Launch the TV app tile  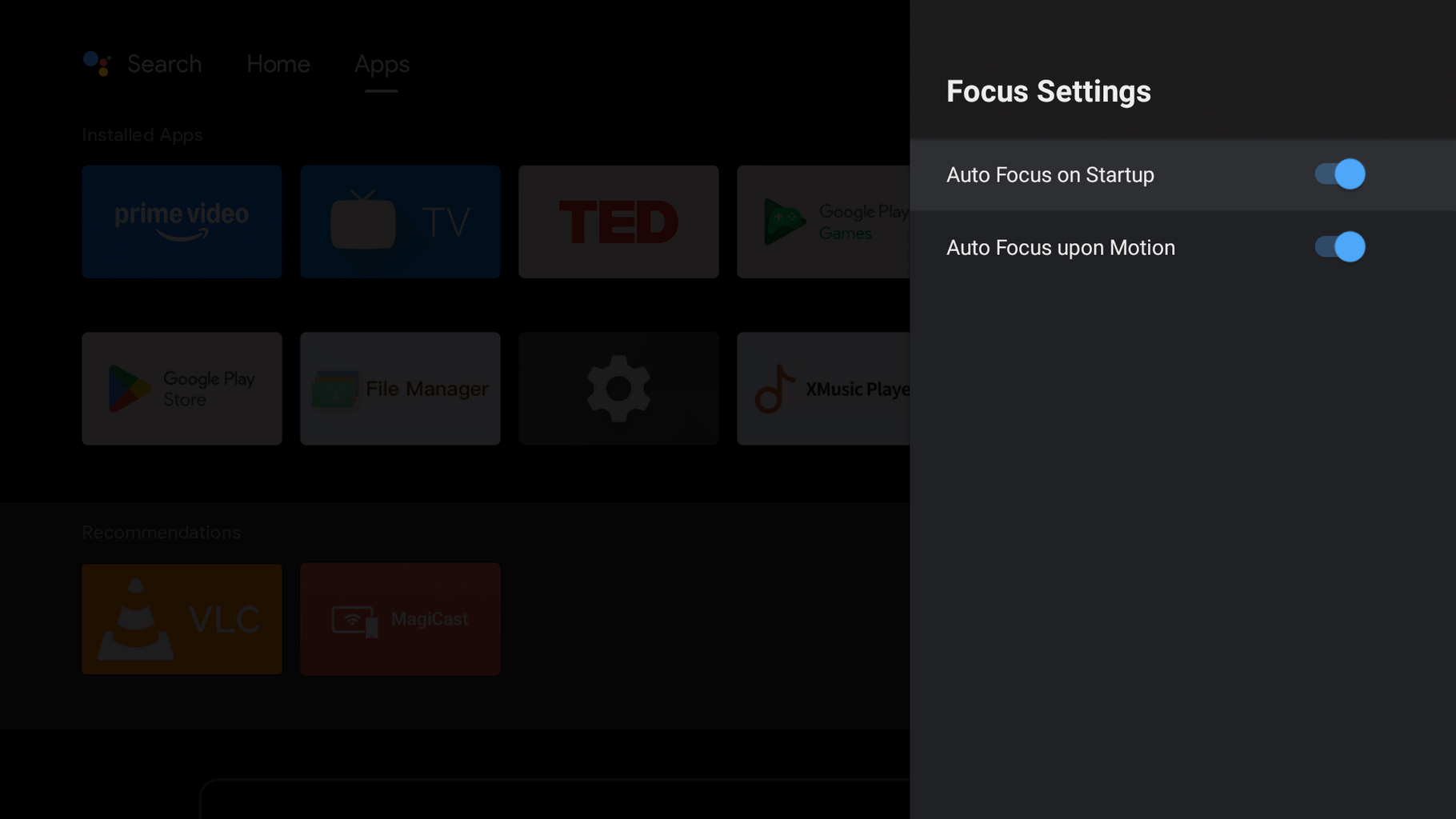pyautogui.click(x=400, y=222)
